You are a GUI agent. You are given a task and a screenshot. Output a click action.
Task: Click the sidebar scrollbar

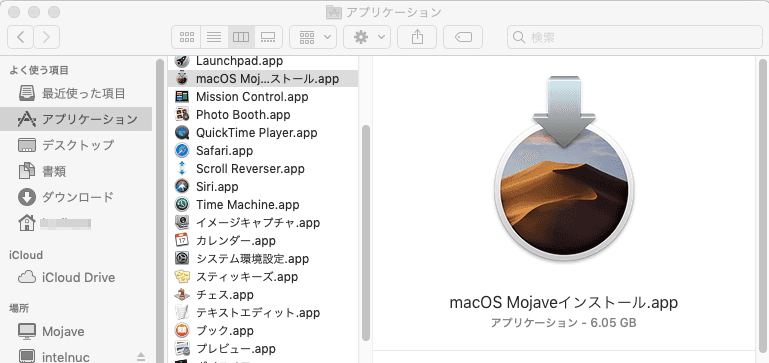(x=160, y=211)
